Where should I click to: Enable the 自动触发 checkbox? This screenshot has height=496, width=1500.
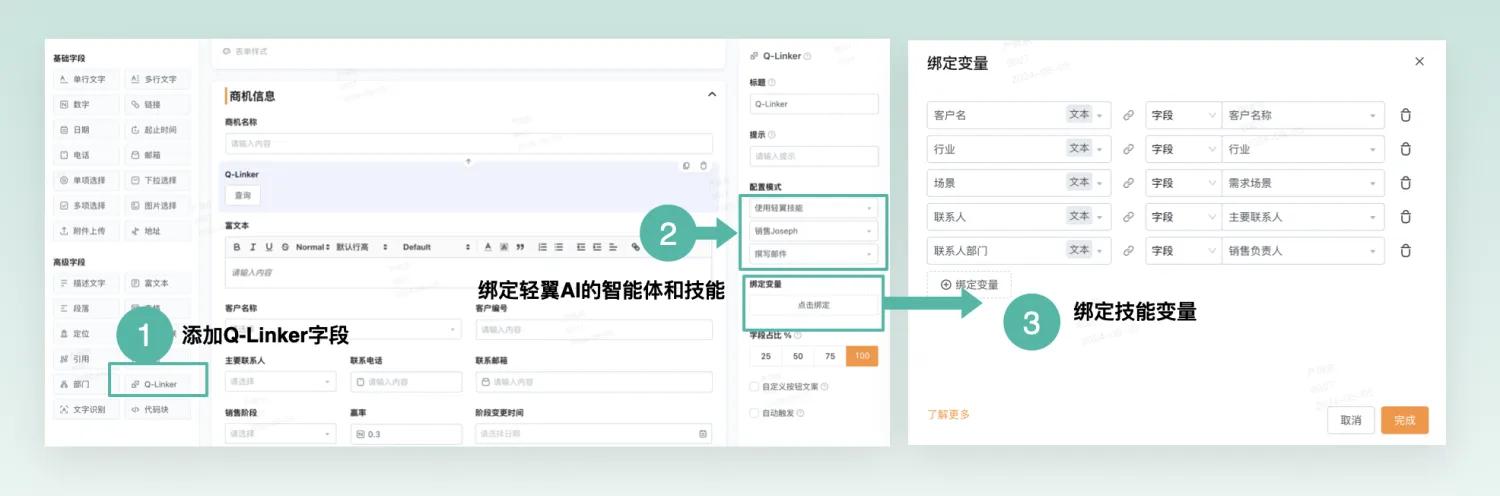(754, 412)
